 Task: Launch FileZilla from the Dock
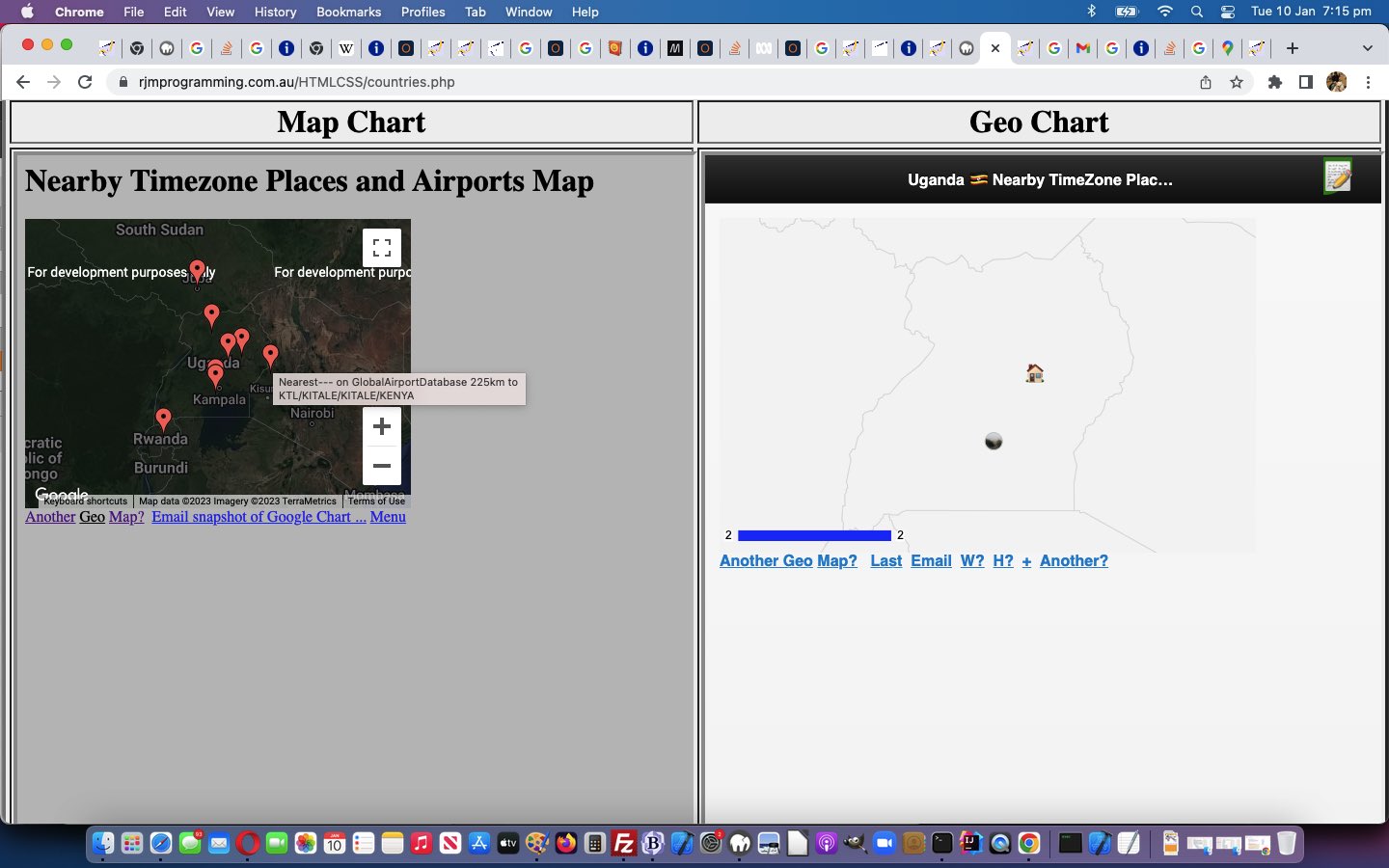point(624,844)
